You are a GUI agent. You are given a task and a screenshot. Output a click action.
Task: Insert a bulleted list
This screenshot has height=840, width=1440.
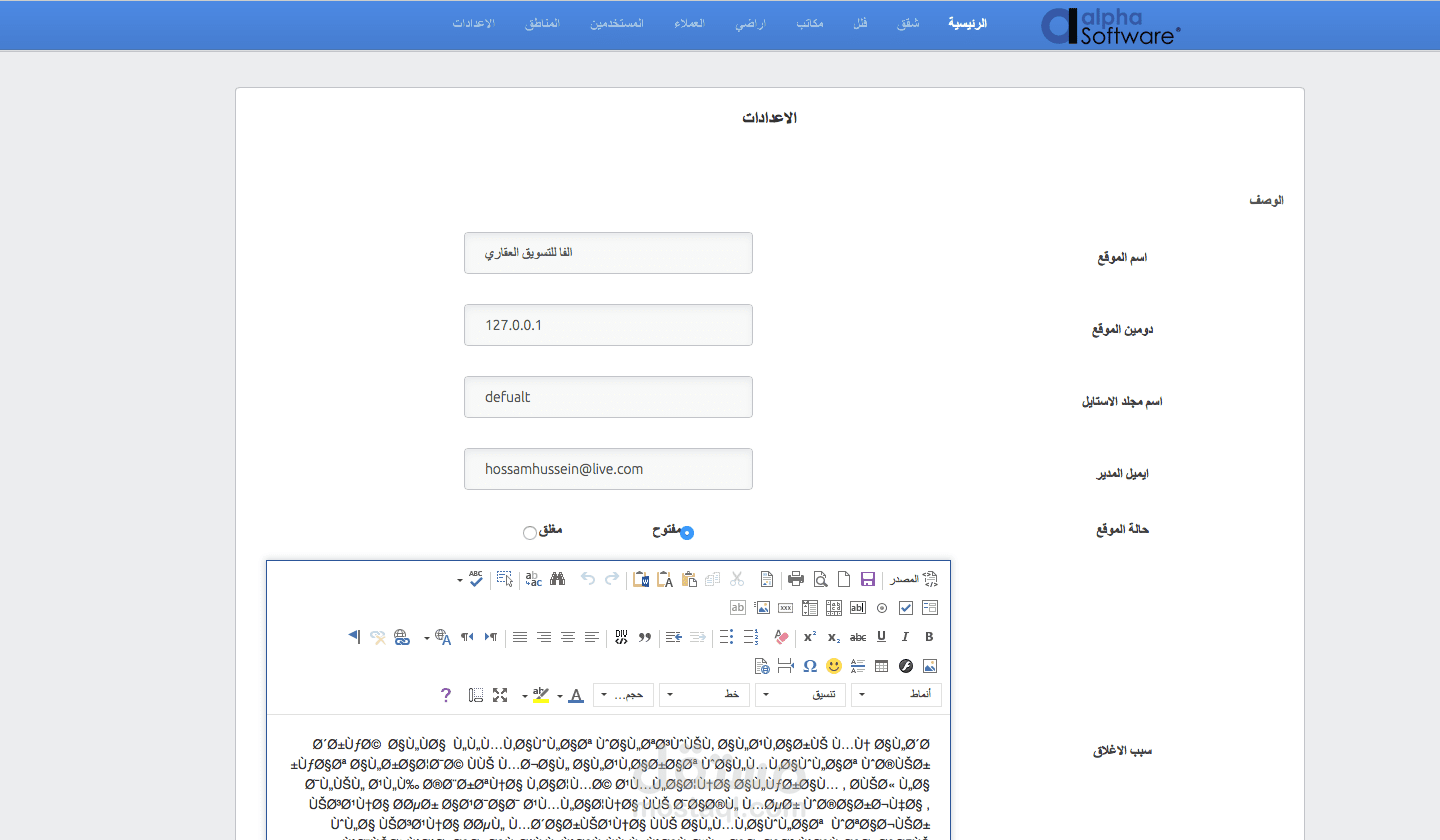click(x=727, y=636)
